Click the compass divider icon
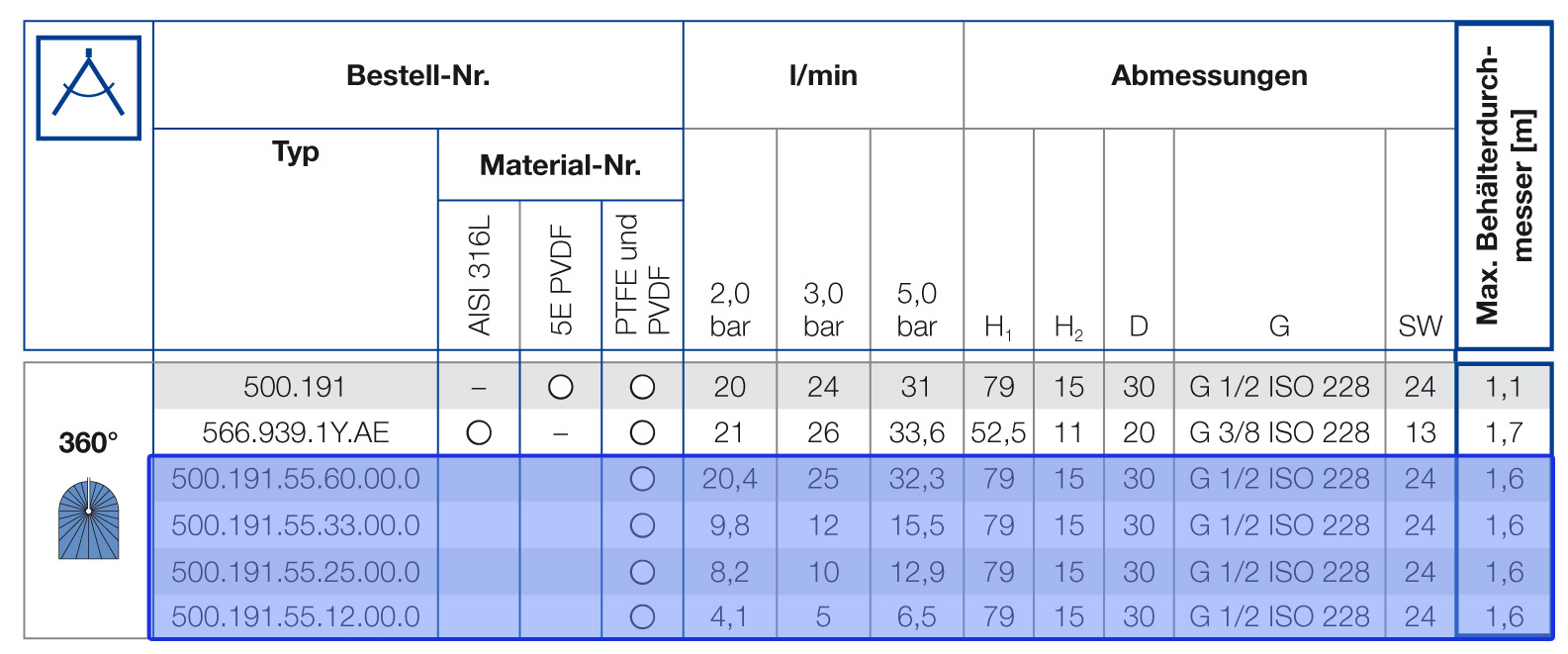This screenshot has width=1568, height=654. tap(88, 87)
